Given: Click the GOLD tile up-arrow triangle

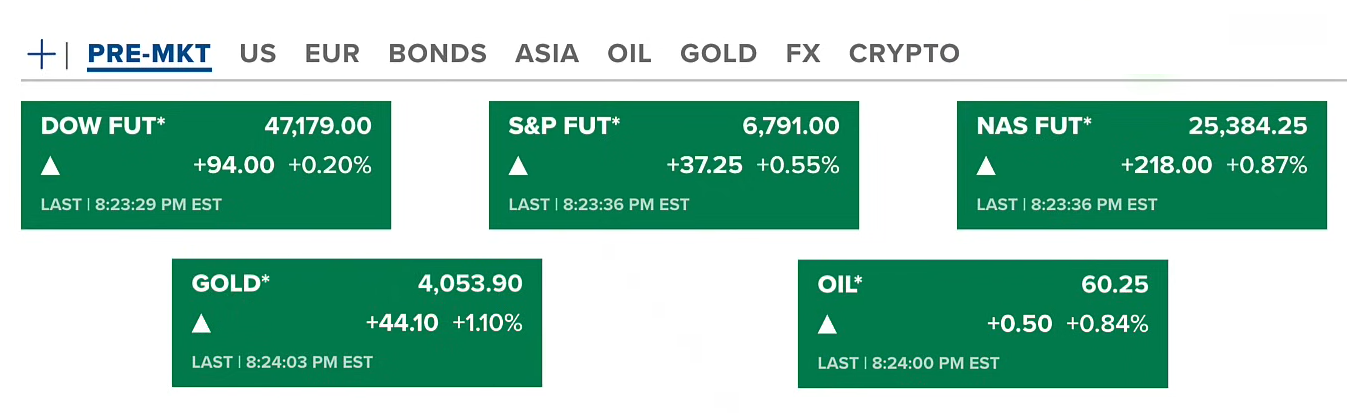Looking at the screenshot, I should coord(201,324).
